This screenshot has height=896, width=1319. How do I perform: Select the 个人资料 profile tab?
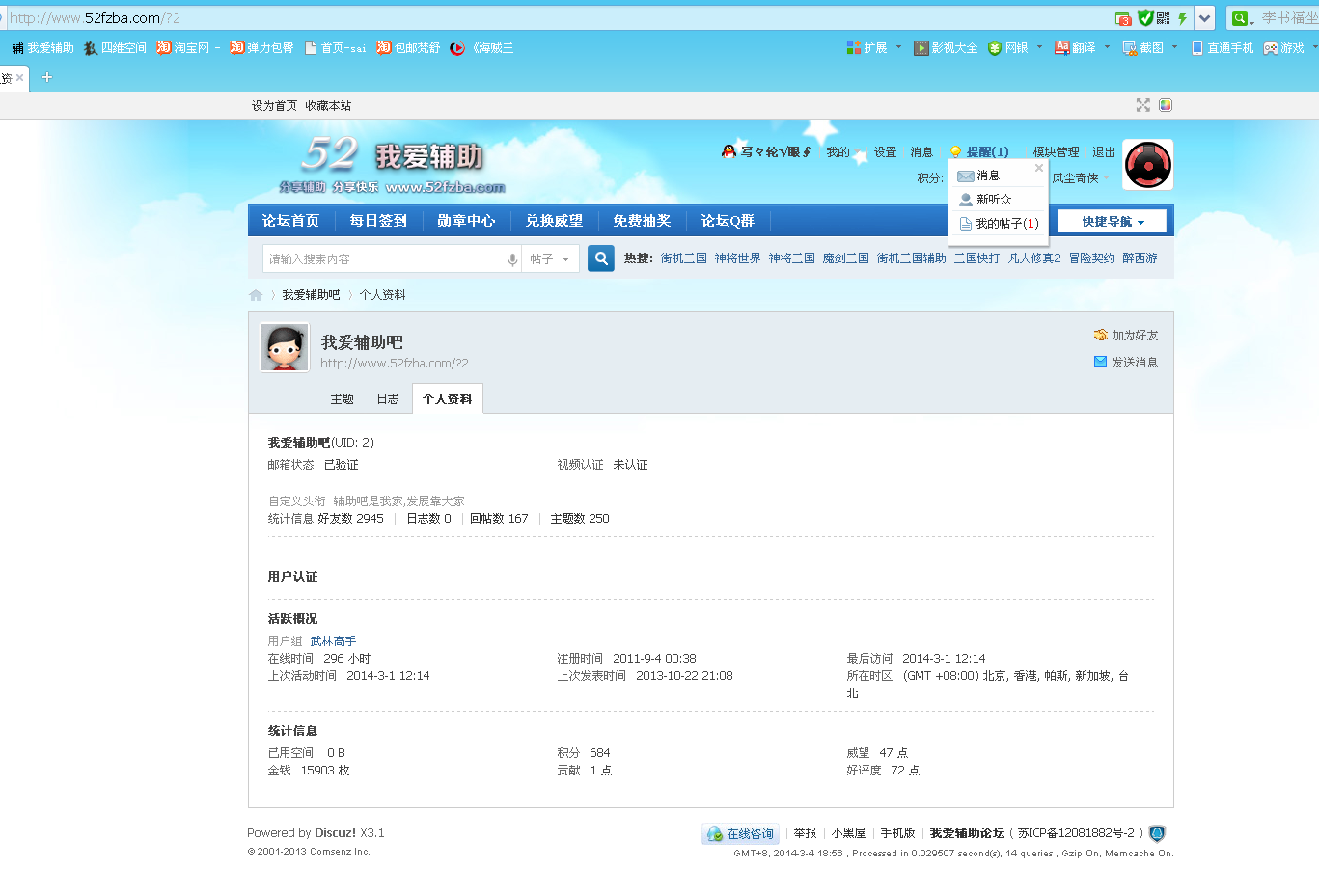(448, 398)
